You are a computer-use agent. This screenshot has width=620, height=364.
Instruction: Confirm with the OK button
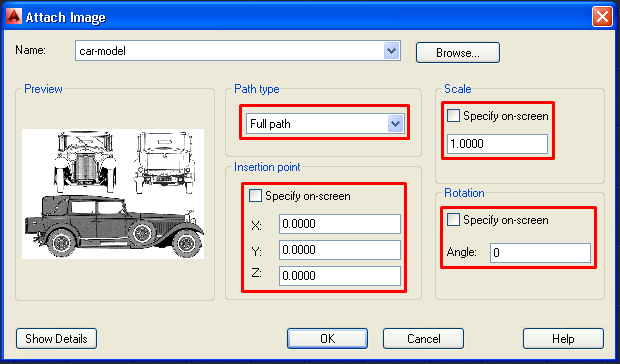point(327,339)
